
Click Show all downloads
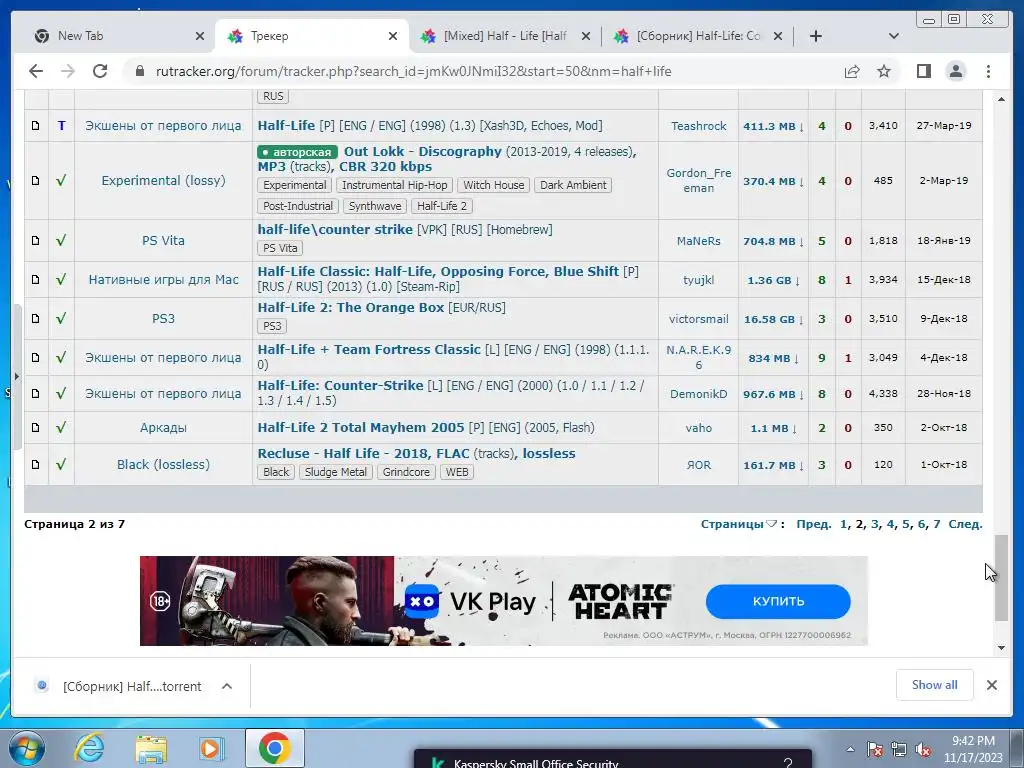tap(935, 685)
